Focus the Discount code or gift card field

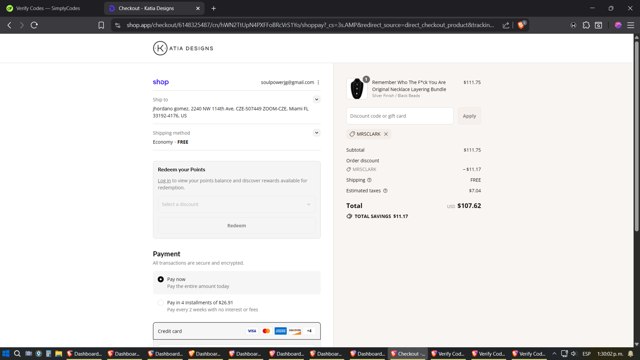(x=400, y=116)
